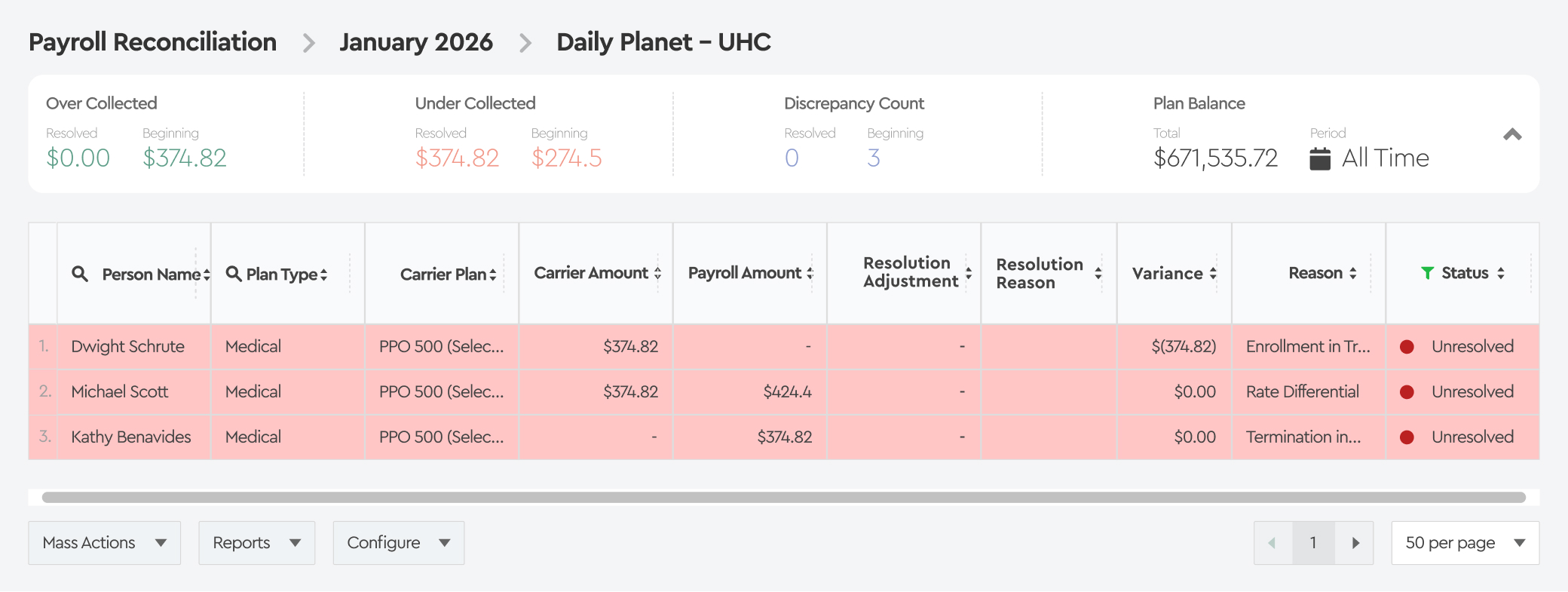Screen dimensions: 1568x592
Task: Click the red status dot for Dwight Schrute
Action: pyautogui.click(x=1407, y=347)
